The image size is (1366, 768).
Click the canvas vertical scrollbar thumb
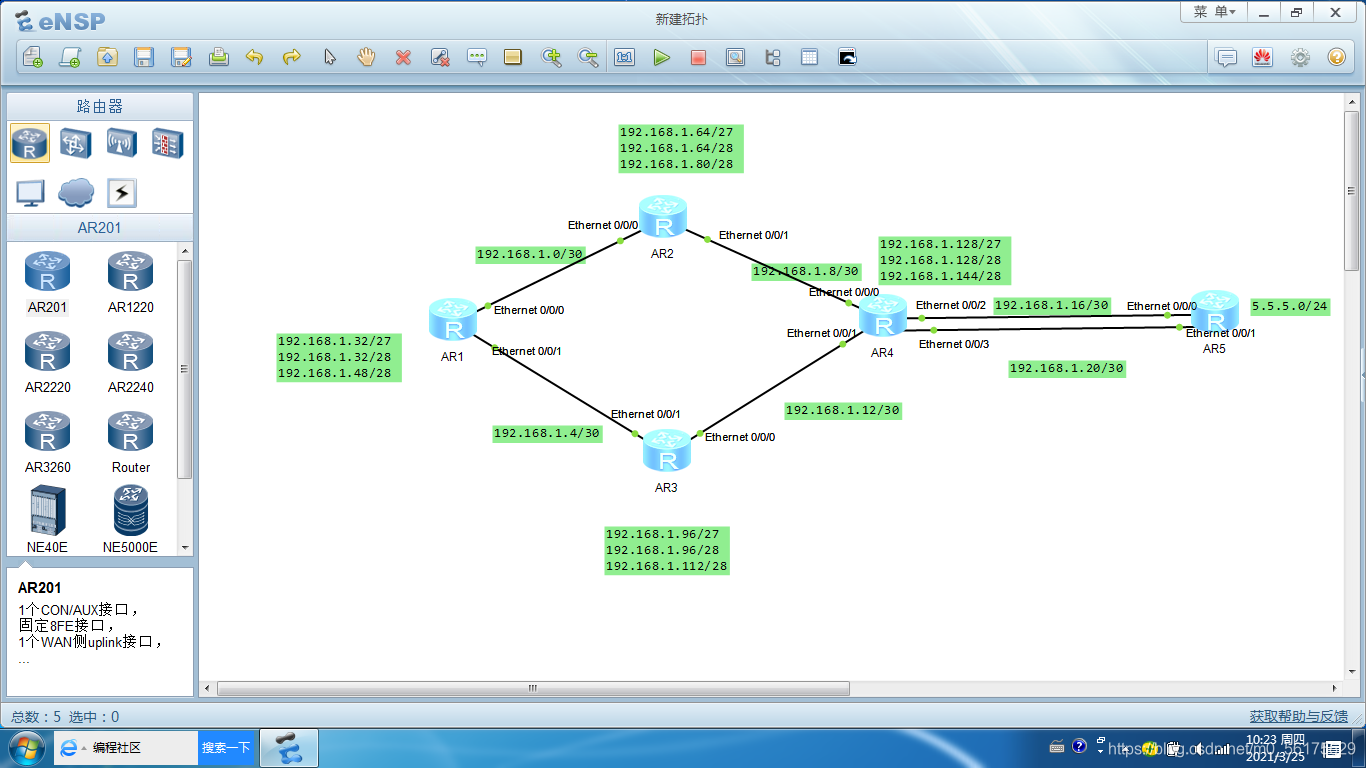(x=1352, y=190)
